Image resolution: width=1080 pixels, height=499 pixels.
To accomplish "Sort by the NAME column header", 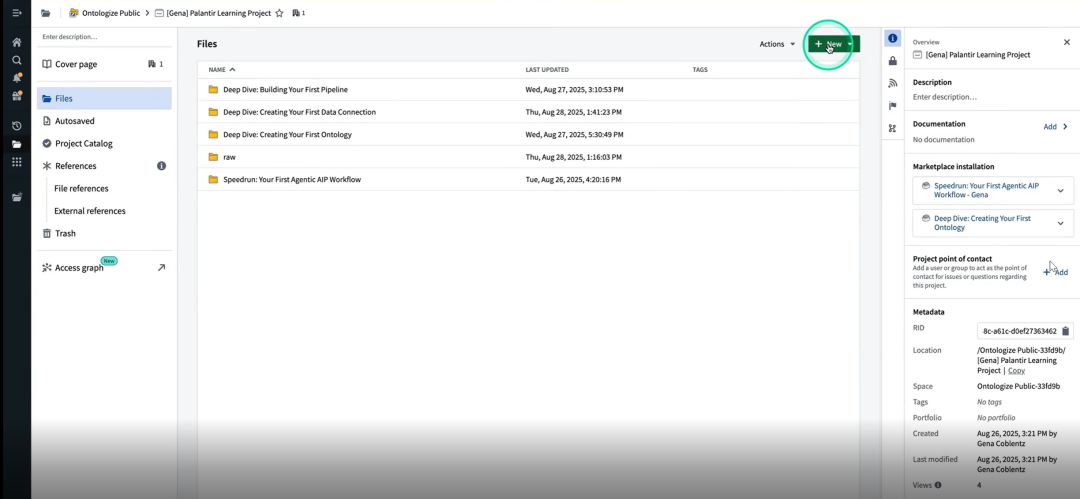I will (222, 70).
